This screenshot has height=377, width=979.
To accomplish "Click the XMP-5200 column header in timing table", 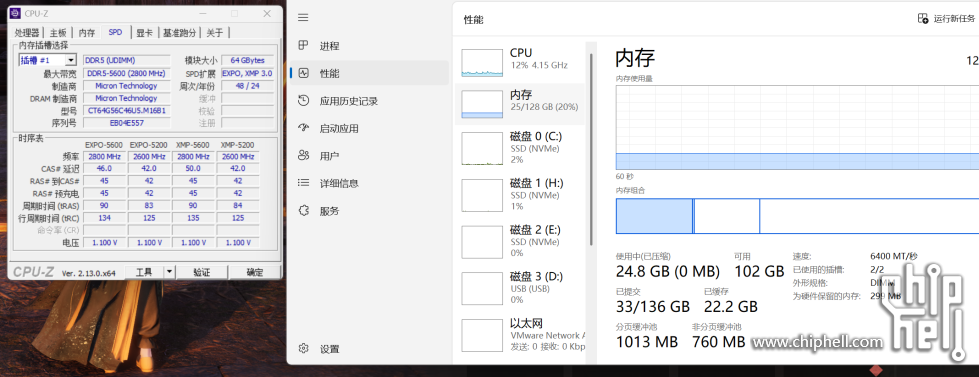I will point(238,145).
